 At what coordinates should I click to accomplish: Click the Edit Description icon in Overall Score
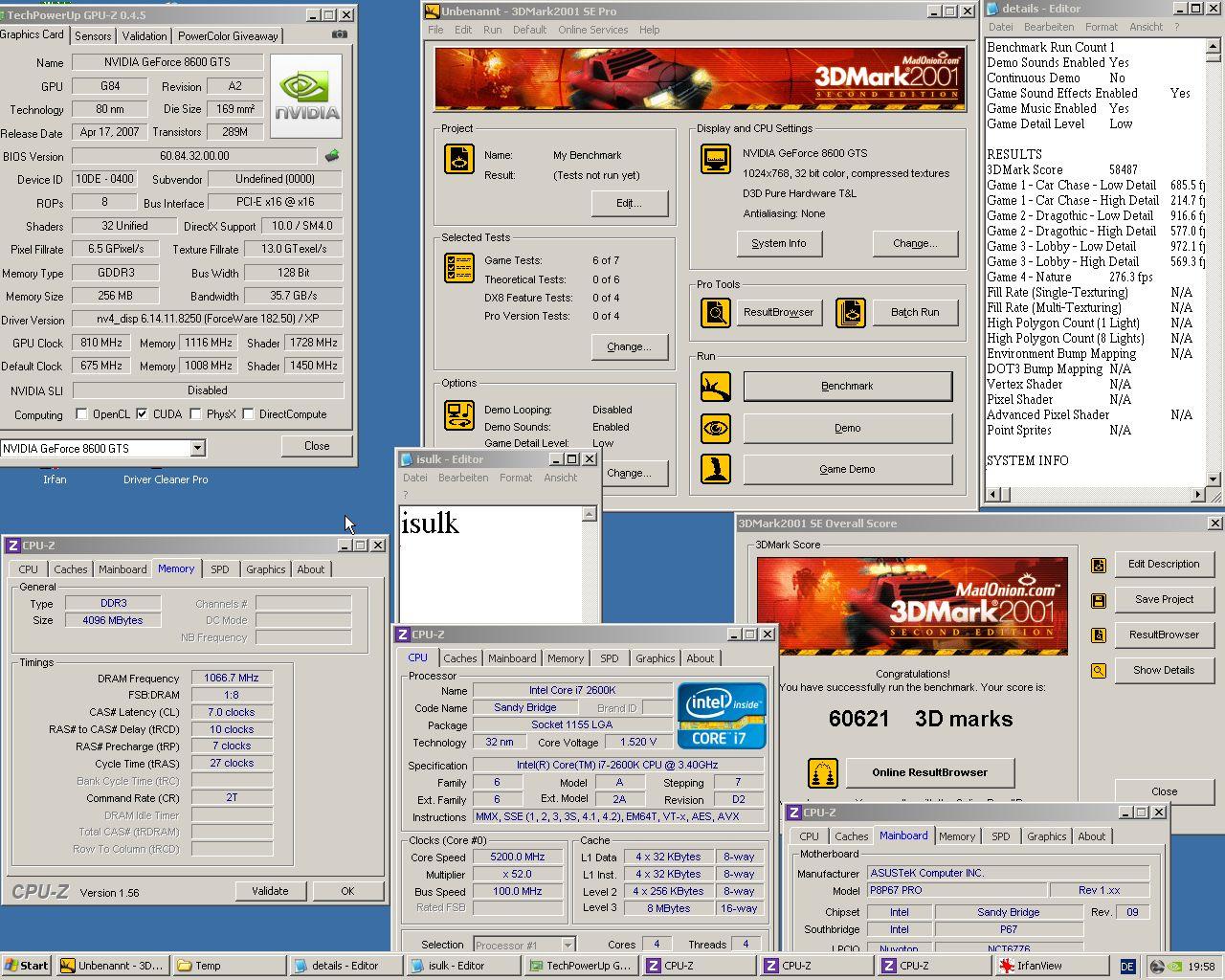pyautogui.click(x=1099, y=565)
